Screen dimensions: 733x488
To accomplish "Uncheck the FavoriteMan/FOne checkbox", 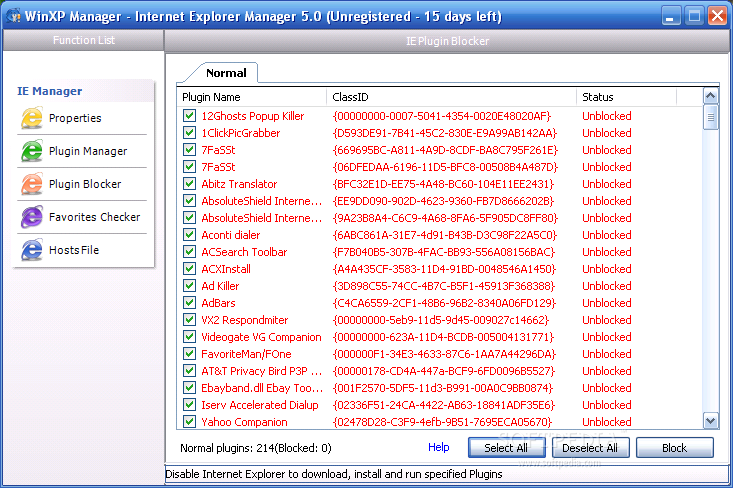I will tap(189, 354).
